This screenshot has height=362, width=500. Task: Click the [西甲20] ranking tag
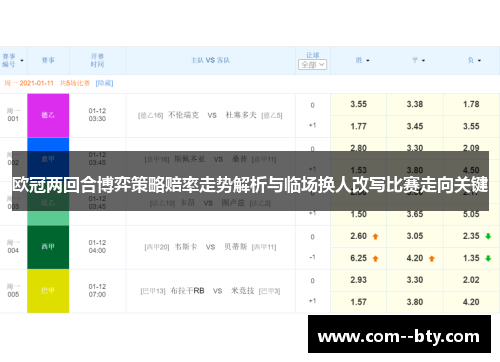click(157, 247)
